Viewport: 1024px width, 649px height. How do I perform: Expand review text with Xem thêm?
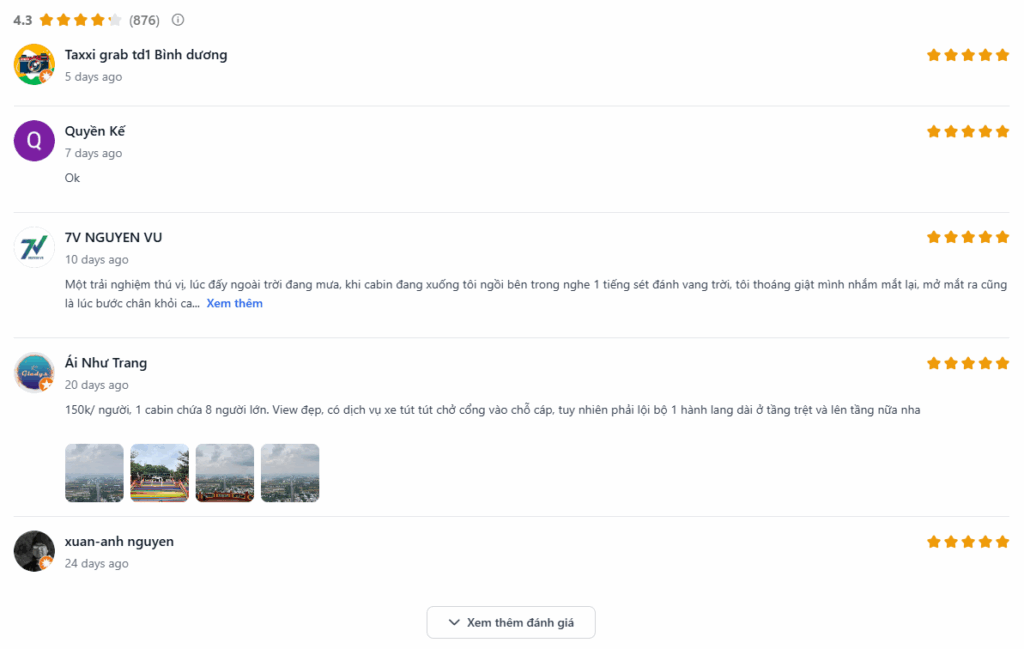234,303
